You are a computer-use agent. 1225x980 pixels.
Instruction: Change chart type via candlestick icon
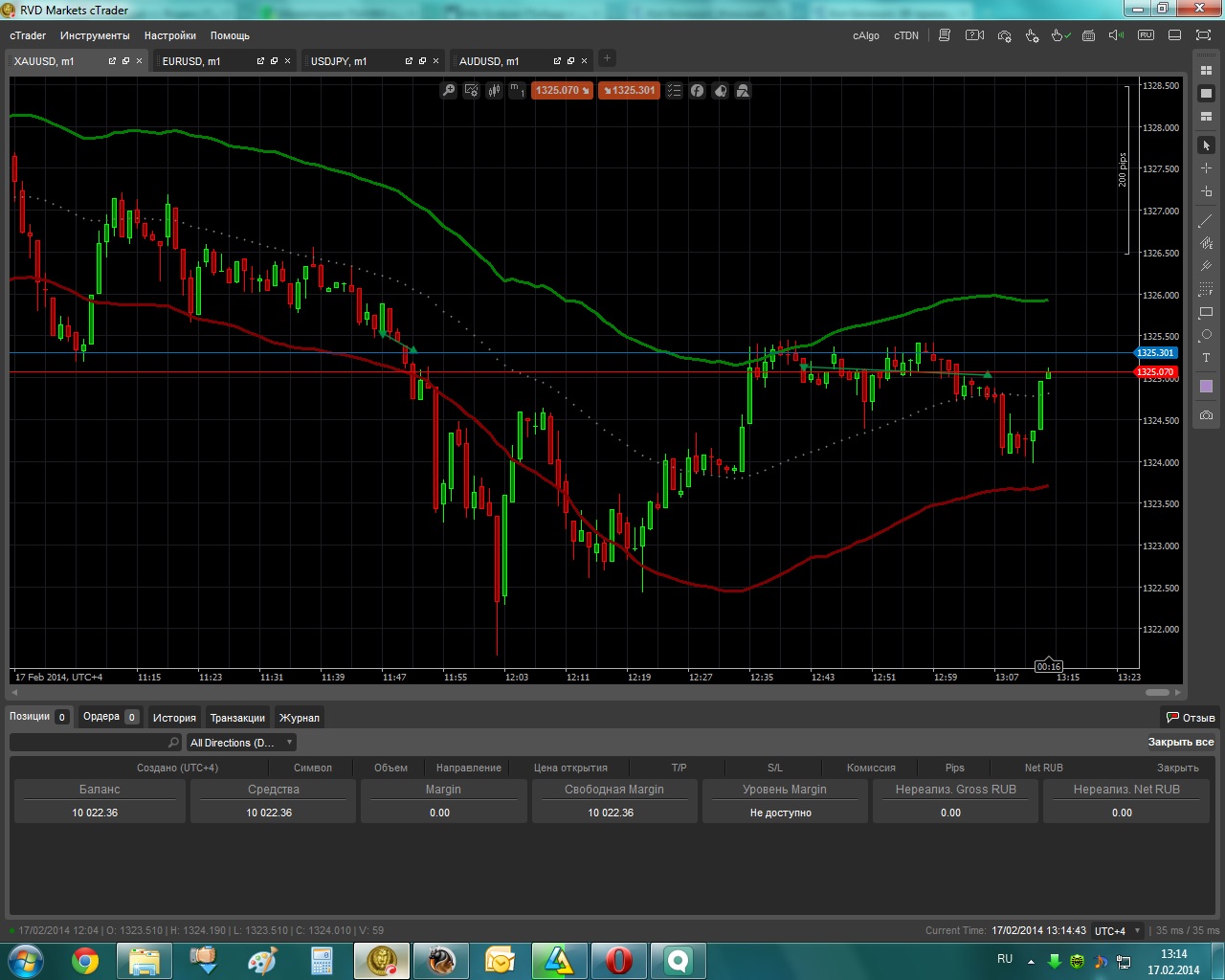tap(495, 90)
